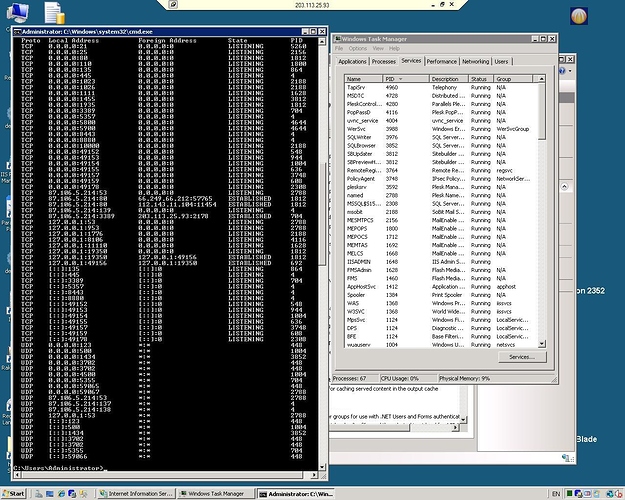Sort by Status column header
The width and height of the screenshot is (625, 500).
coord(481,79)
